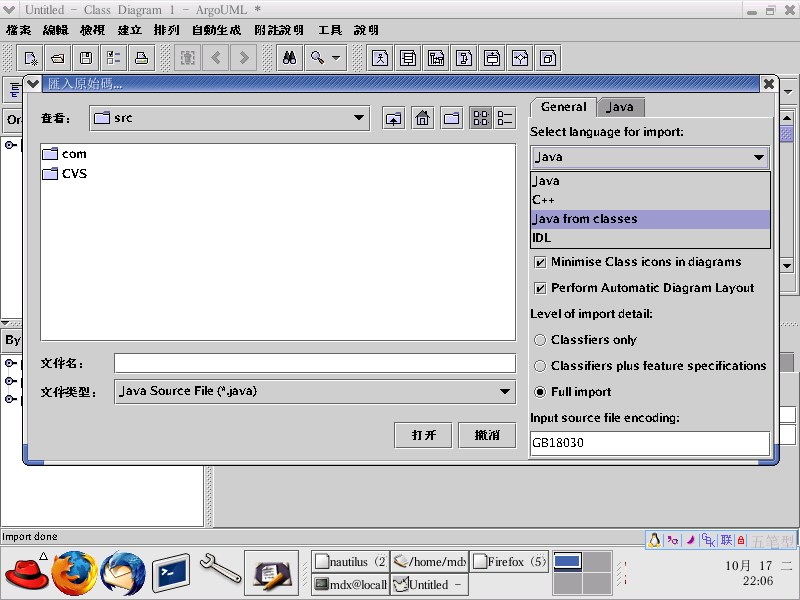Click the 文件名 file name field
The height and width of the screenshot is (600, 800).
[x=315, y=363]
